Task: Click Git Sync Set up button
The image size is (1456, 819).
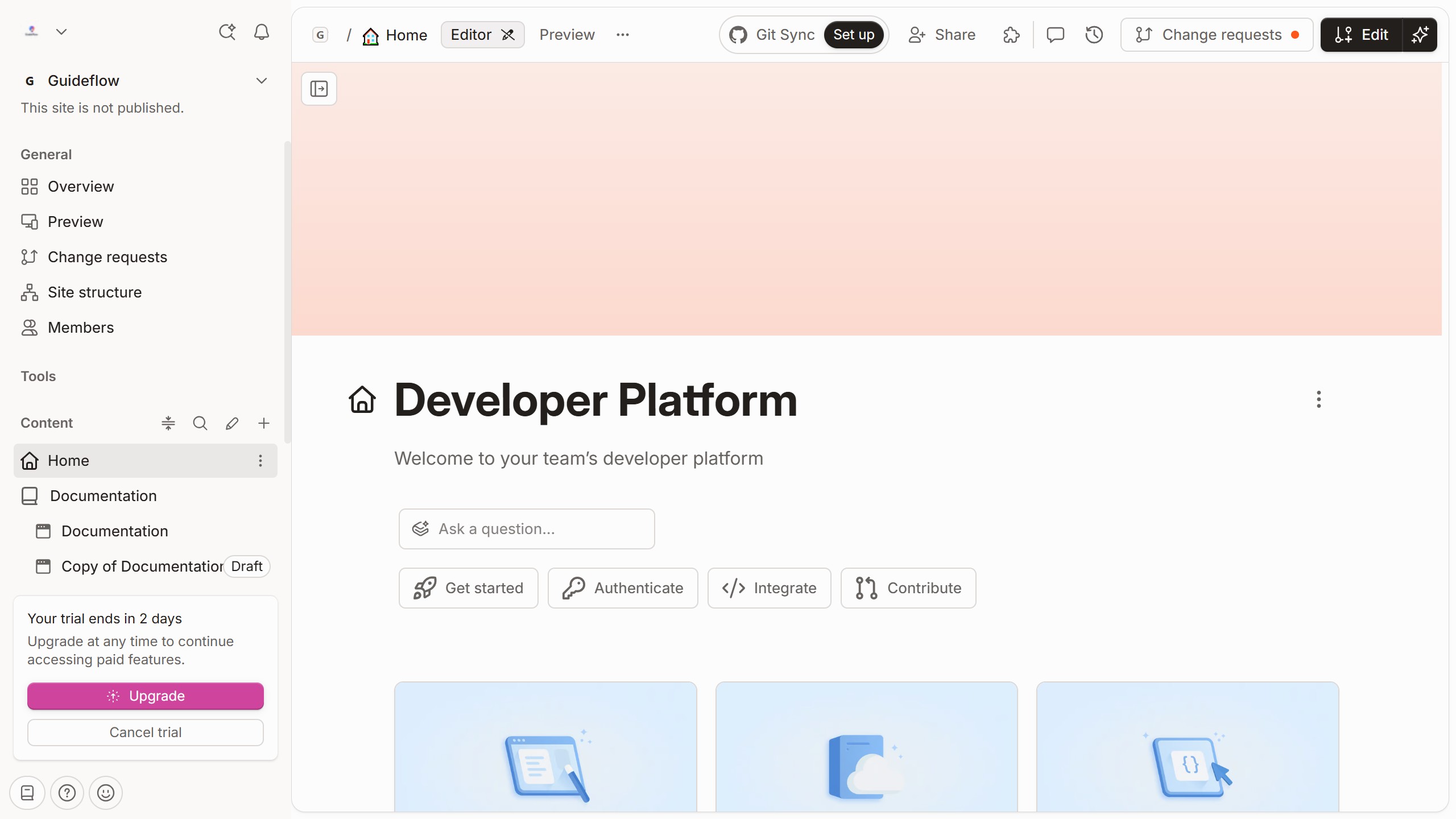Action: [x=854, y=35]
